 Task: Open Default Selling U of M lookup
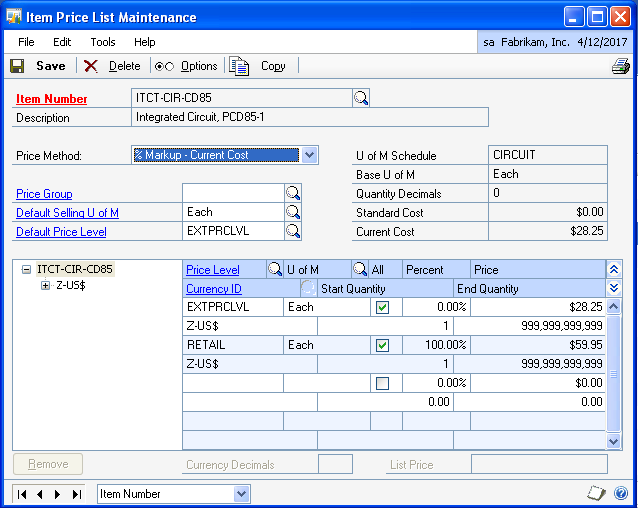tap(293, 212)
